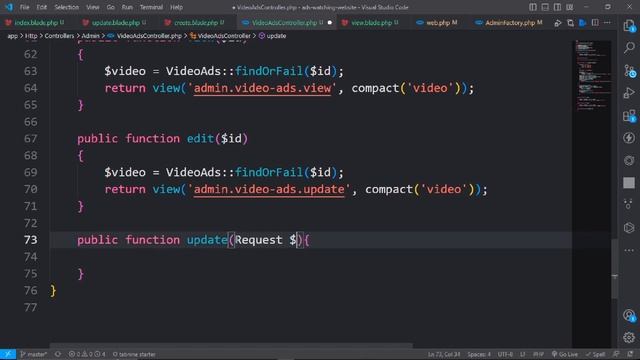Click the tabnine starter status item
This screenshot has width=640, height=360.
click(134, 354)
